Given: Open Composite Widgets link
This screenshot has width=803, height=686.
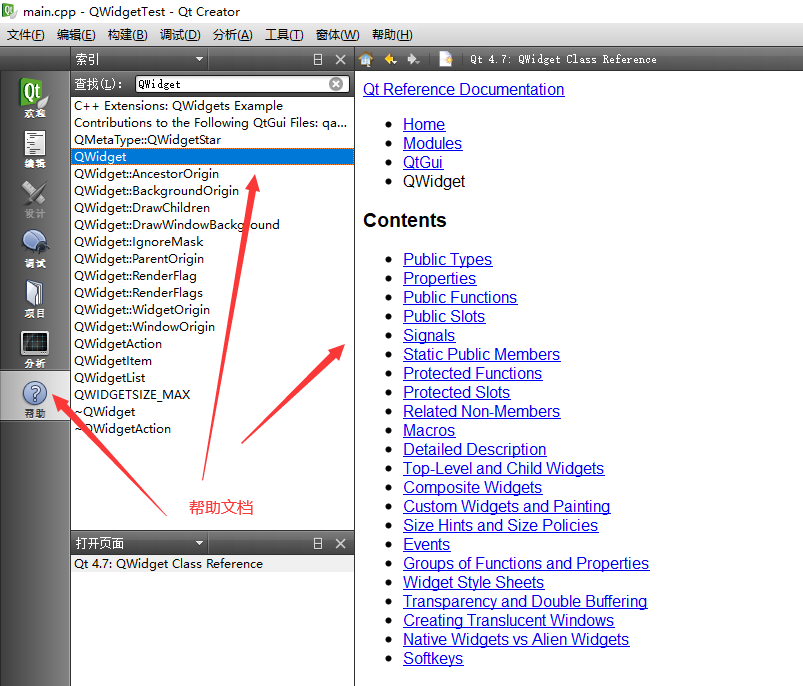Looking at the screenshot, I should (472, 487).
